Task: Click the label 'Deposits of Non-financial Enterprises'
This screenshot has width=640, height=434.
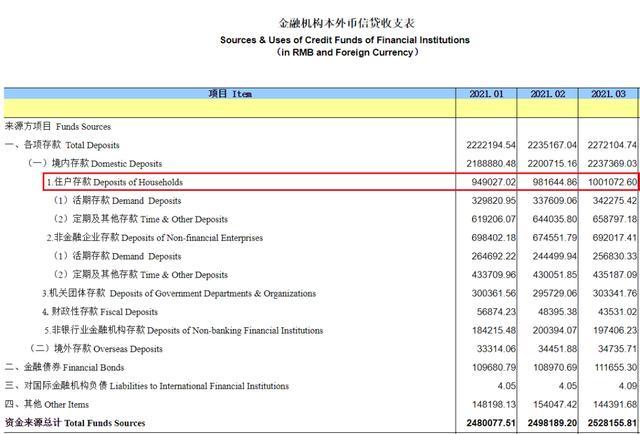Action: coord(192,238)
